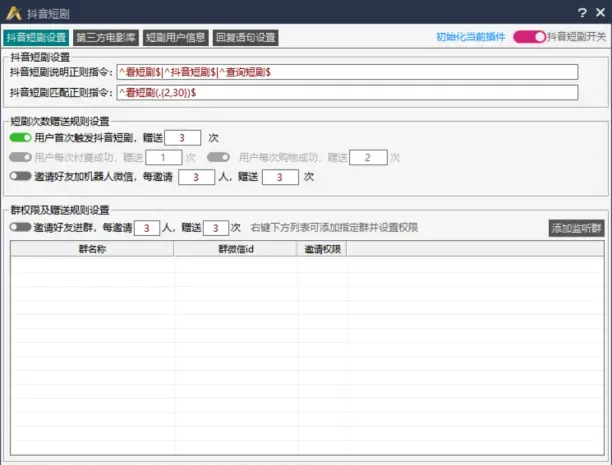This screenshot has height=465, width=612.
Task: Disable 用户首次触发抖音短剧 toggle
Action: pos(20,137)
